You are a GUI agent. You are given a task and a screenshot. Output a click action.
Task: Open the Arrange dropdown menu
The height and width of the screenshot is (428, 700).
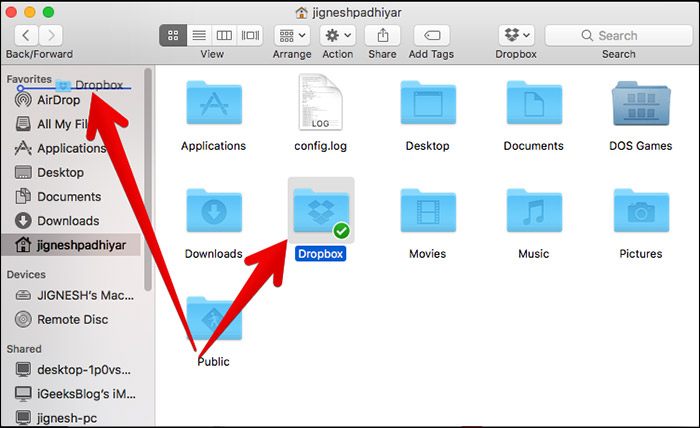tap(292, 35)
